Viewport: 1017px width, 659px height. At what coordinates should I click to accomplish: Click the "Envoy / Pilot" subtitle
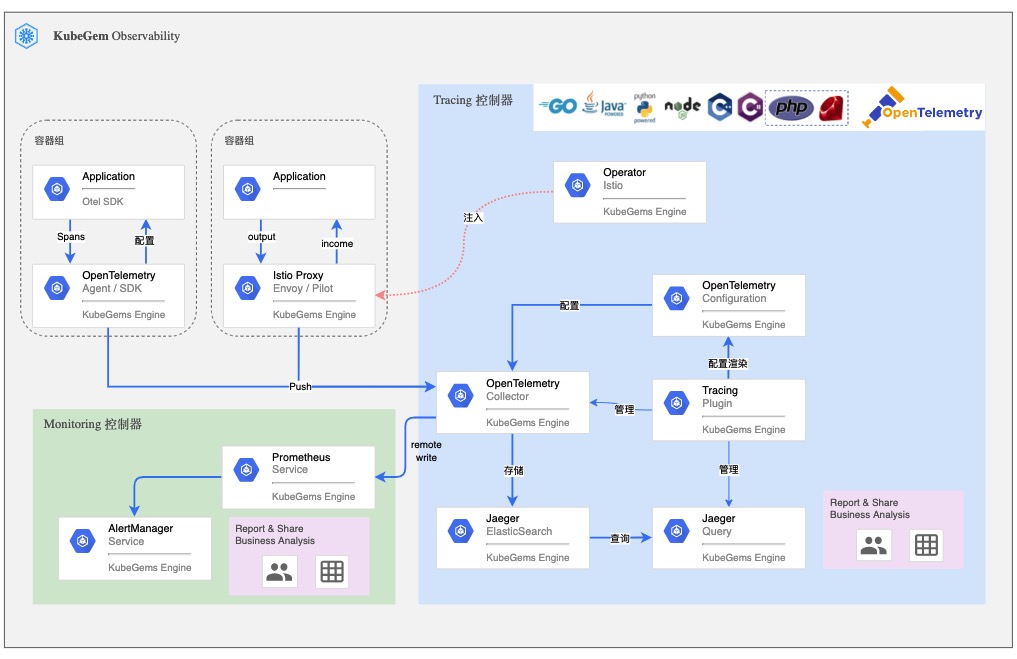tap(303, 289)
